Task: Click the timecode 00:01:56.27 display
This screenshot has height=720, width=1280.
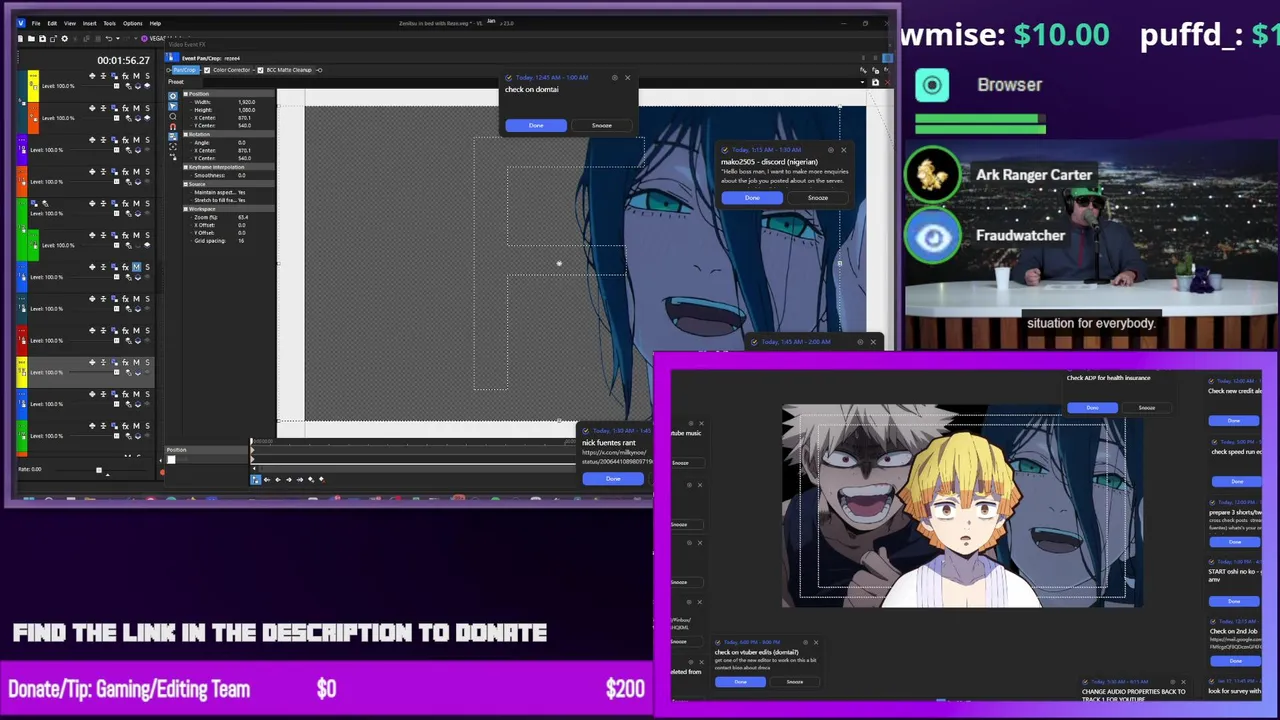Action: (x=124, y=60)
